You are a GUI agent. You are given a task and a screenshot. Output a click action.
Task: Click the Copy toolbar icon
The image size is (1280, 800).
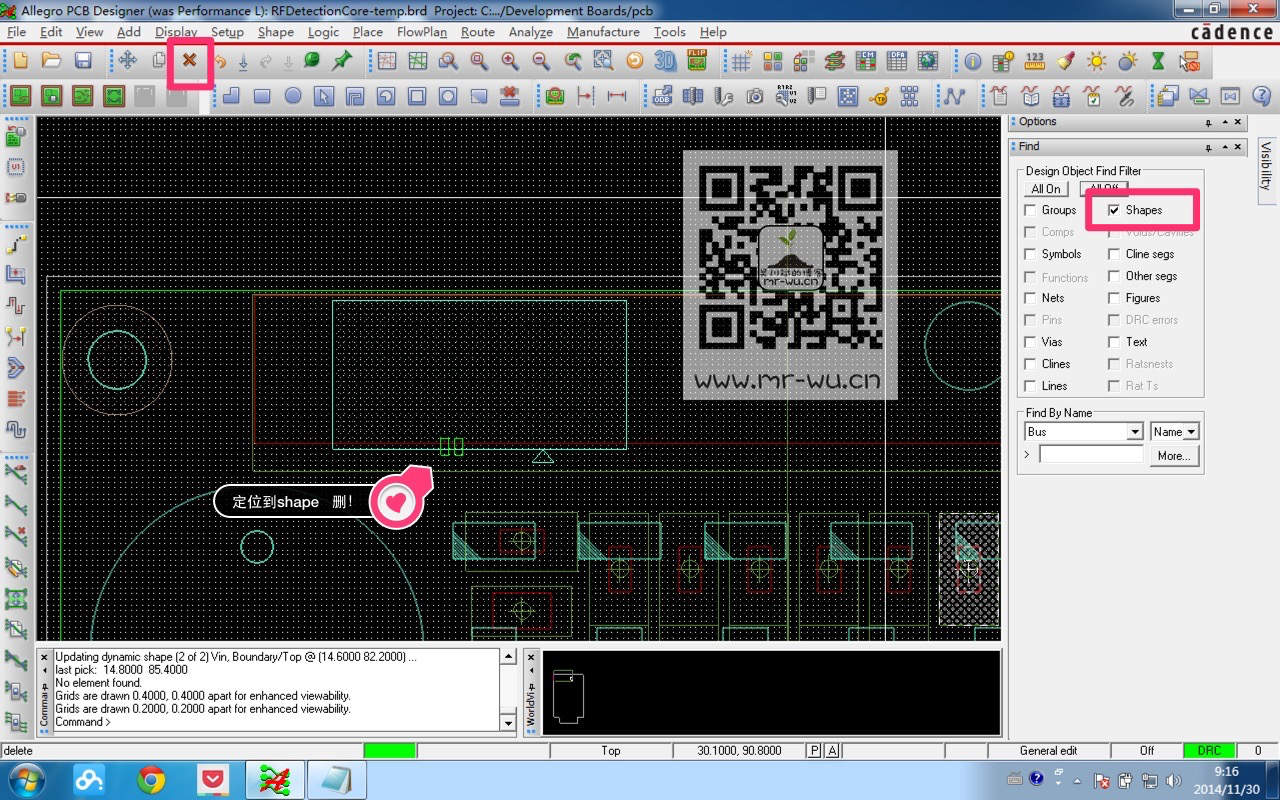tap(158, 61)
